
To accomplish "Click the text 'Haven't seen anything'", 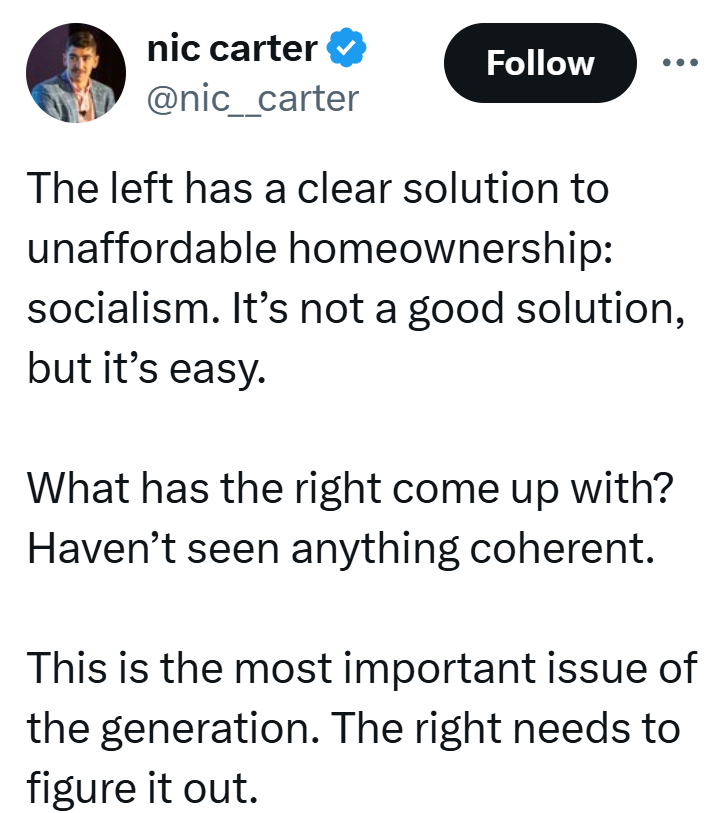I will pyautogui.click(x=243, y=550).
